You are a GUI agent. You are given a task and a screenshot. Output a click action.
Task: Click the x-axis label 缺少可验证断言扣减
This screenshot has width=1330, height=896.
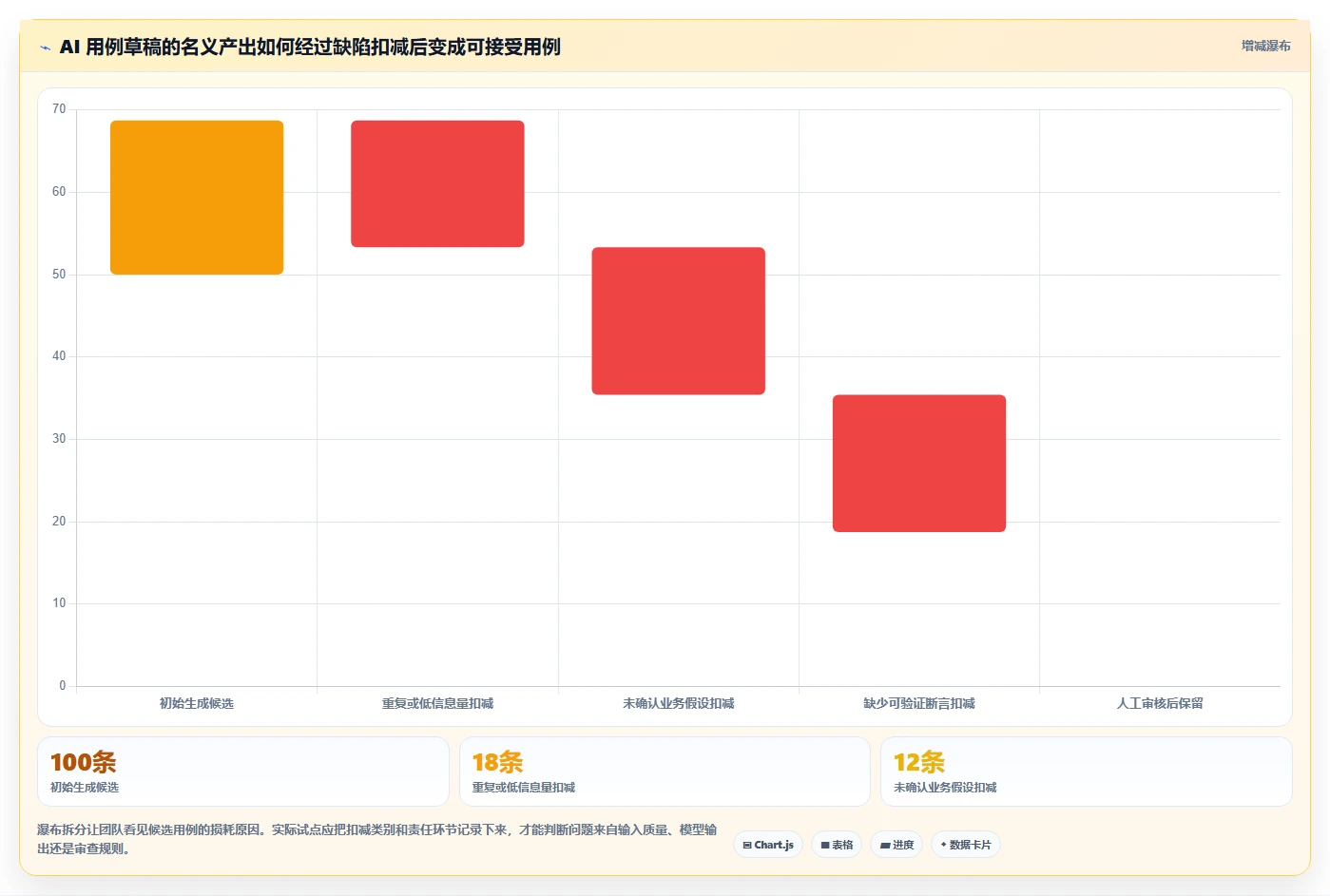(x=919, y=703)
